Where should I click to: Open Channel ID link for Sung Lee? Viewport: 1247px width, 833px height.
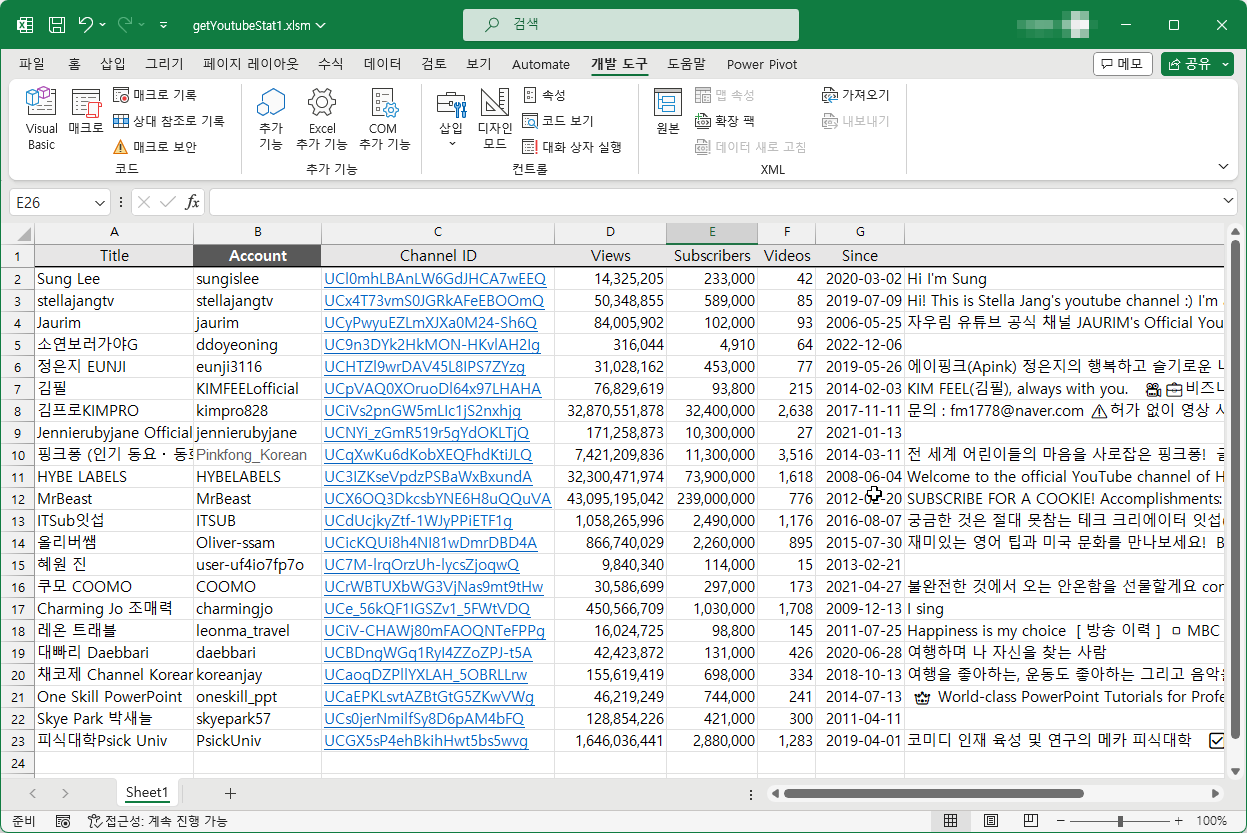coord(435,279)
